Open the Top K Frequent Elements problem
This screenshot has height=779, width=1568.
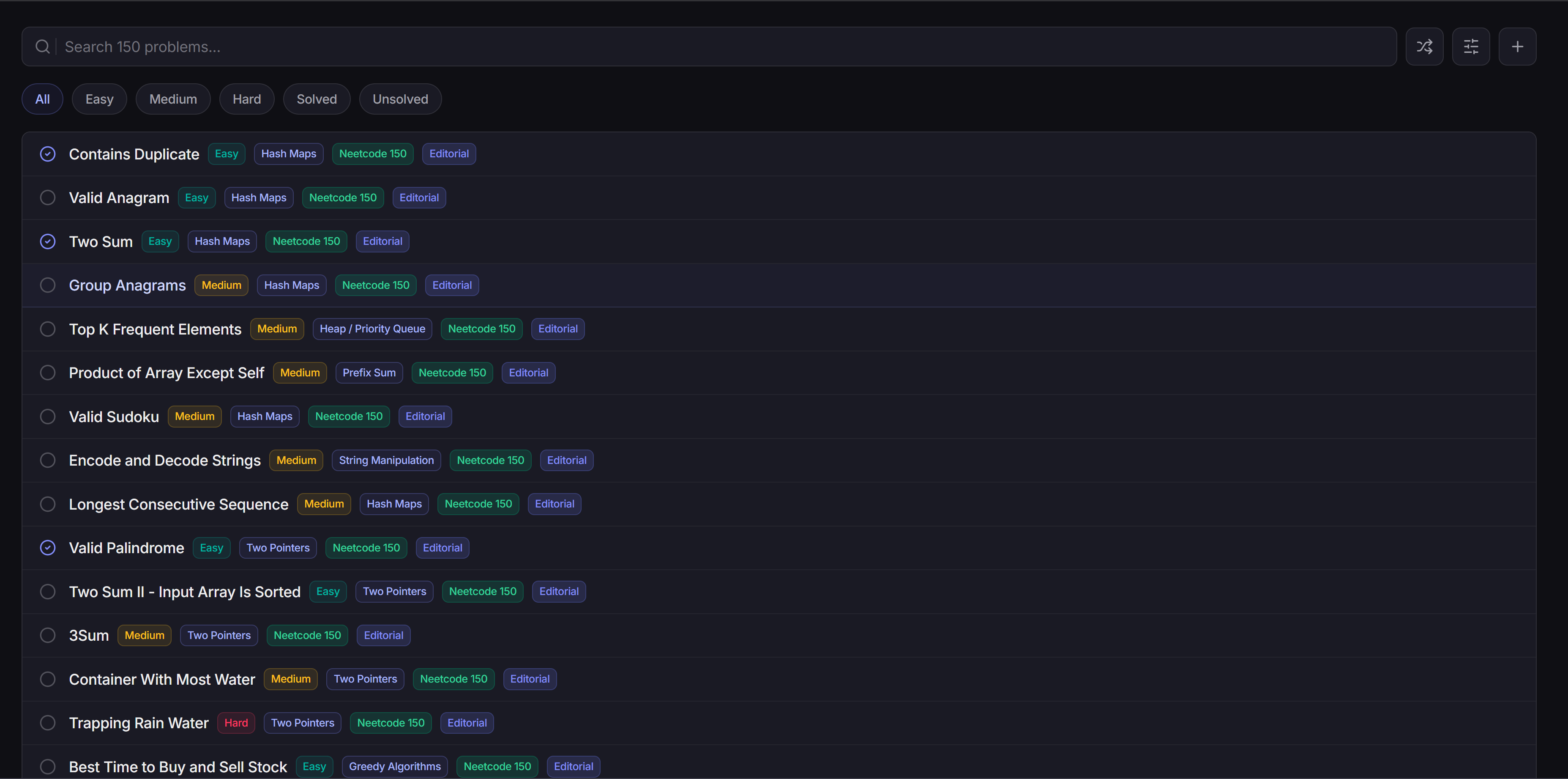(x=155, y=329)
